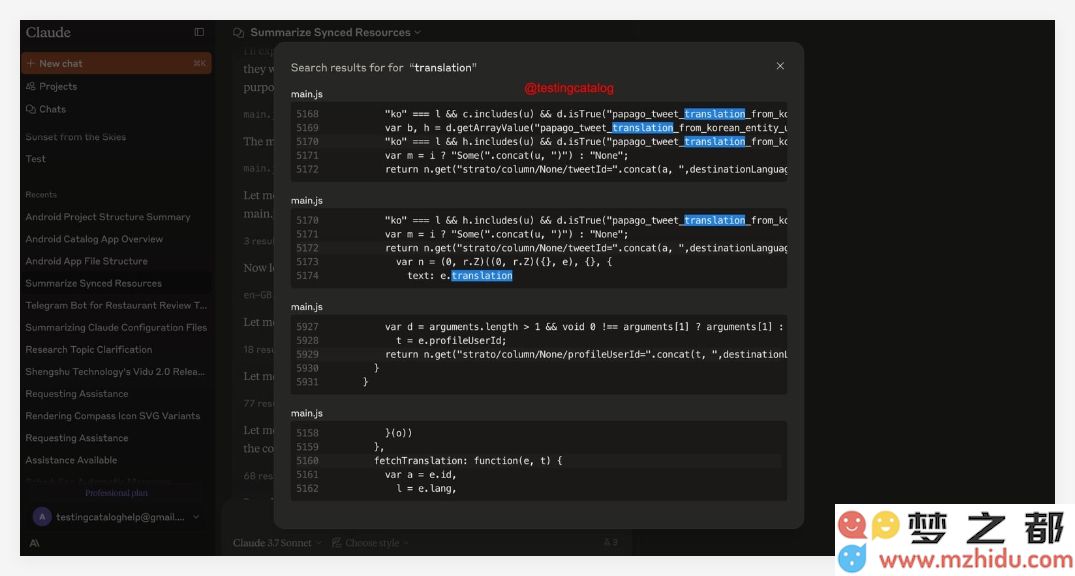The image size is (1075, 576).
Task: Open Summarizing Claude Configuration Files chat
Action: 116,328
